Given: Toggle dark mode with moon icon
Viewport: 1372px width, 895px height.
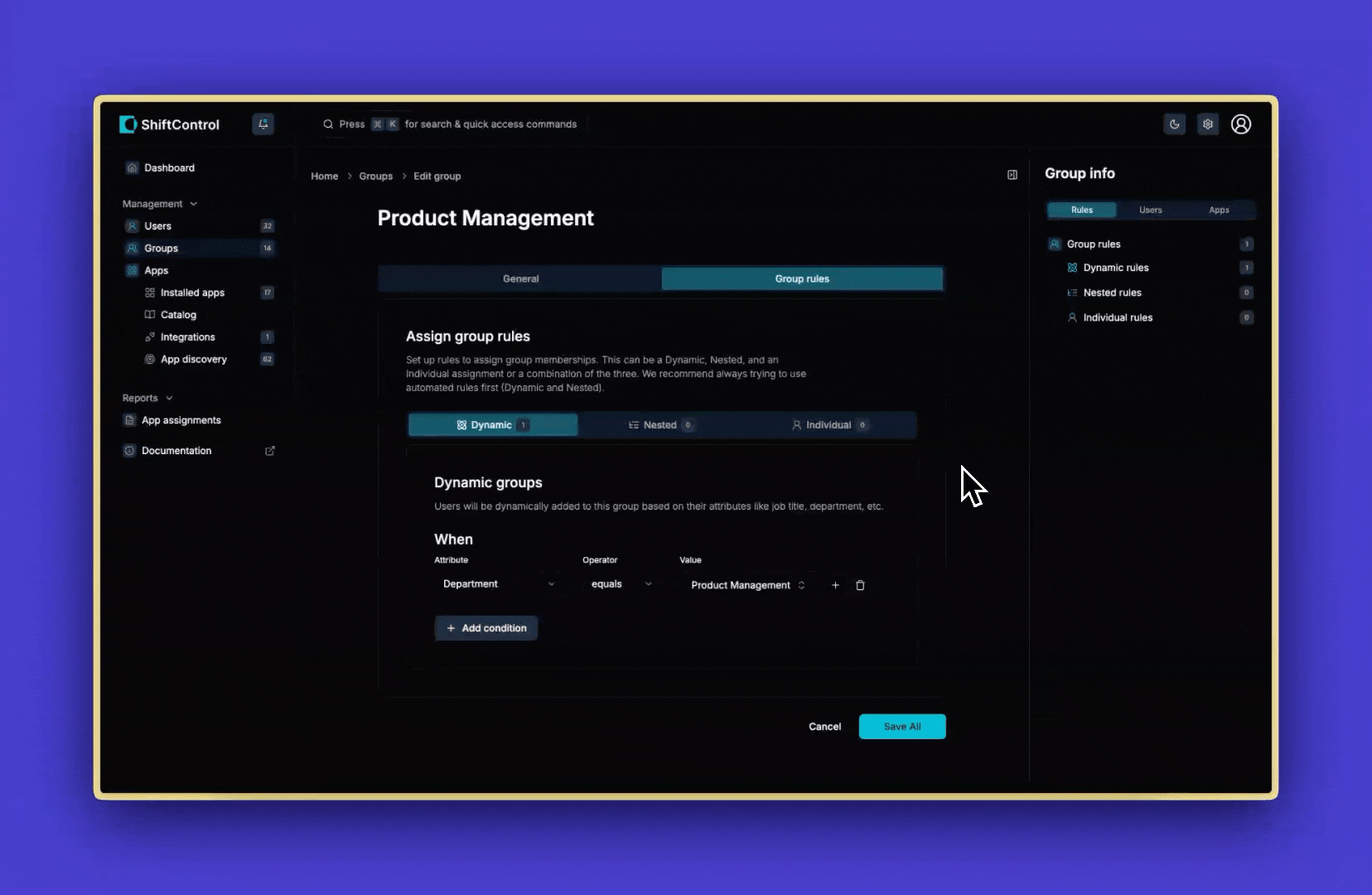Looking at the screenshot, I should 1174,124.
